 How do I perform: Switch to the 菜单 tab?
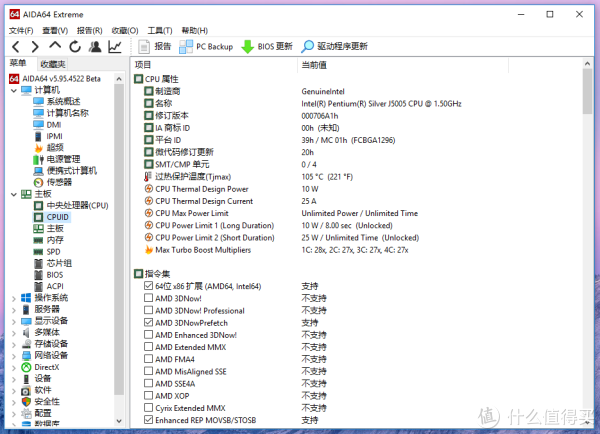click(18, 63)
